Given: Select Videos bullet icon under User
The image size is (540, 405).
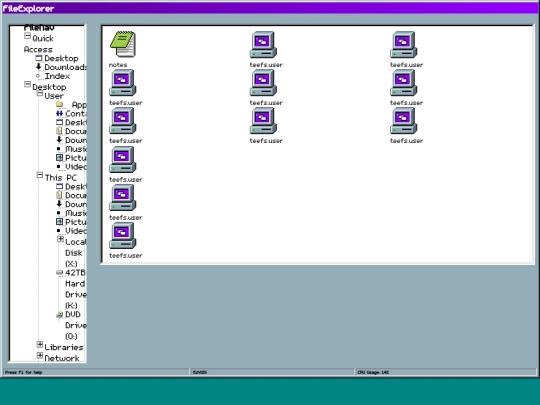Looking at the screenshot, I should [59, 167].
